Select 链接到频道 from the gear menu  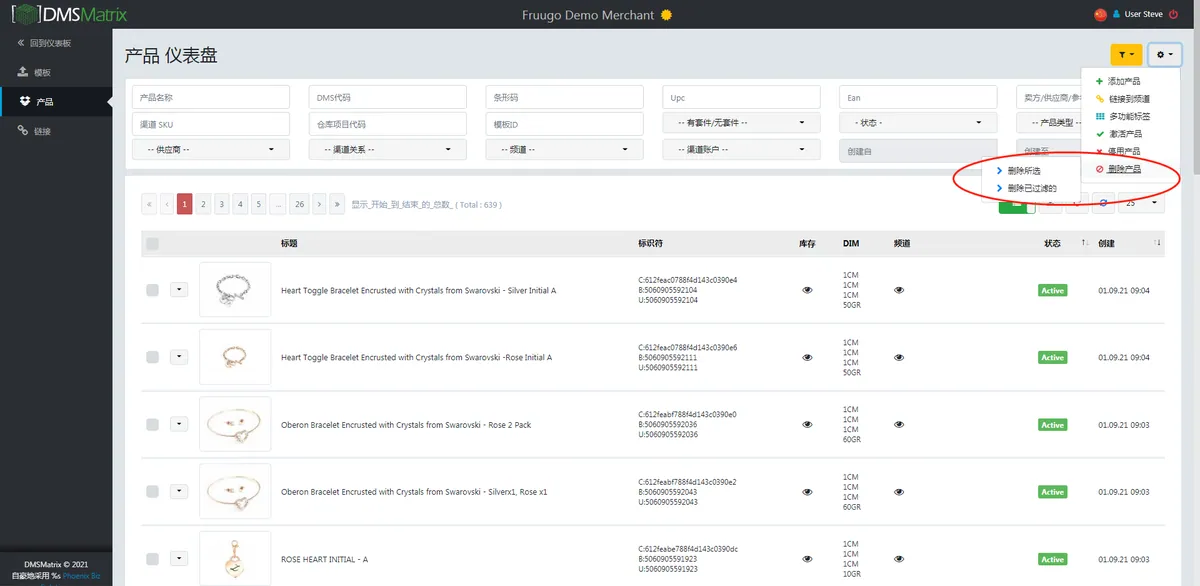click(x=1130, y=99)
